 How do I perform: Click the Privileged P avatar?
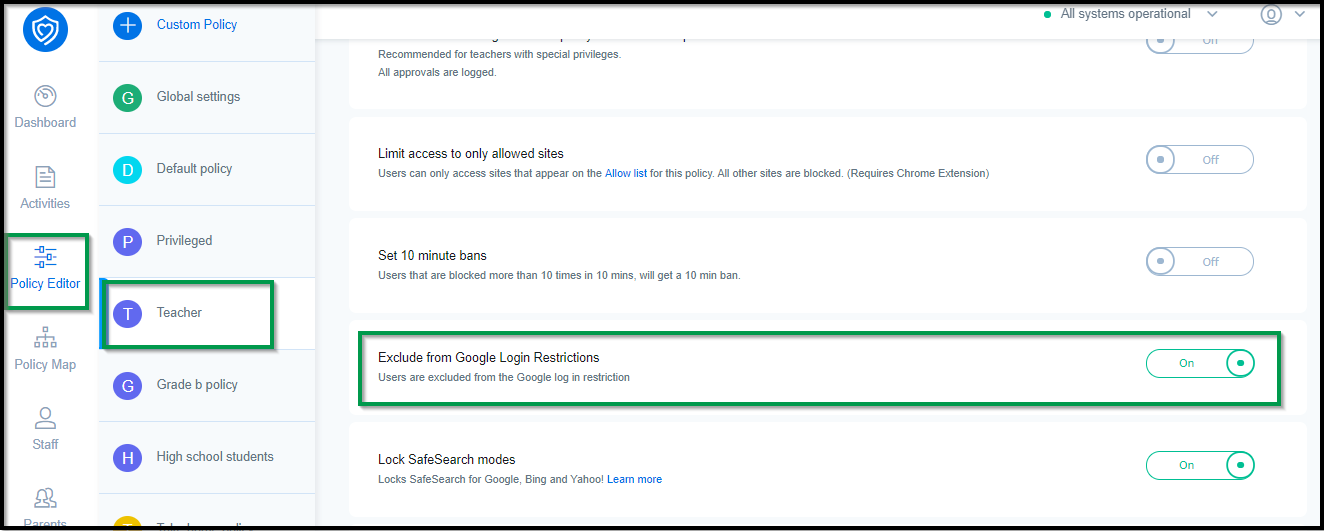click(x=128, y=241)
